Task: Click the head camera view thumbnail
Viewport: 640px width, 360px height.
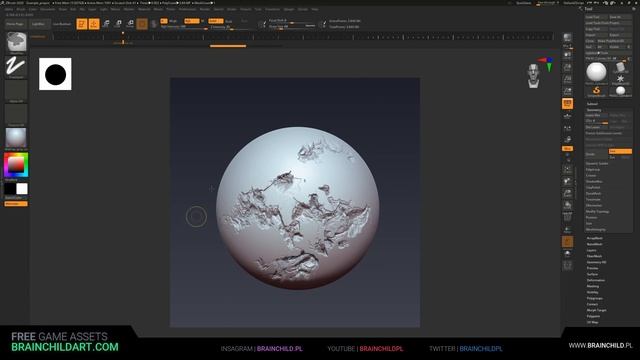Action: pyautogui.click(x=533, y=76)
